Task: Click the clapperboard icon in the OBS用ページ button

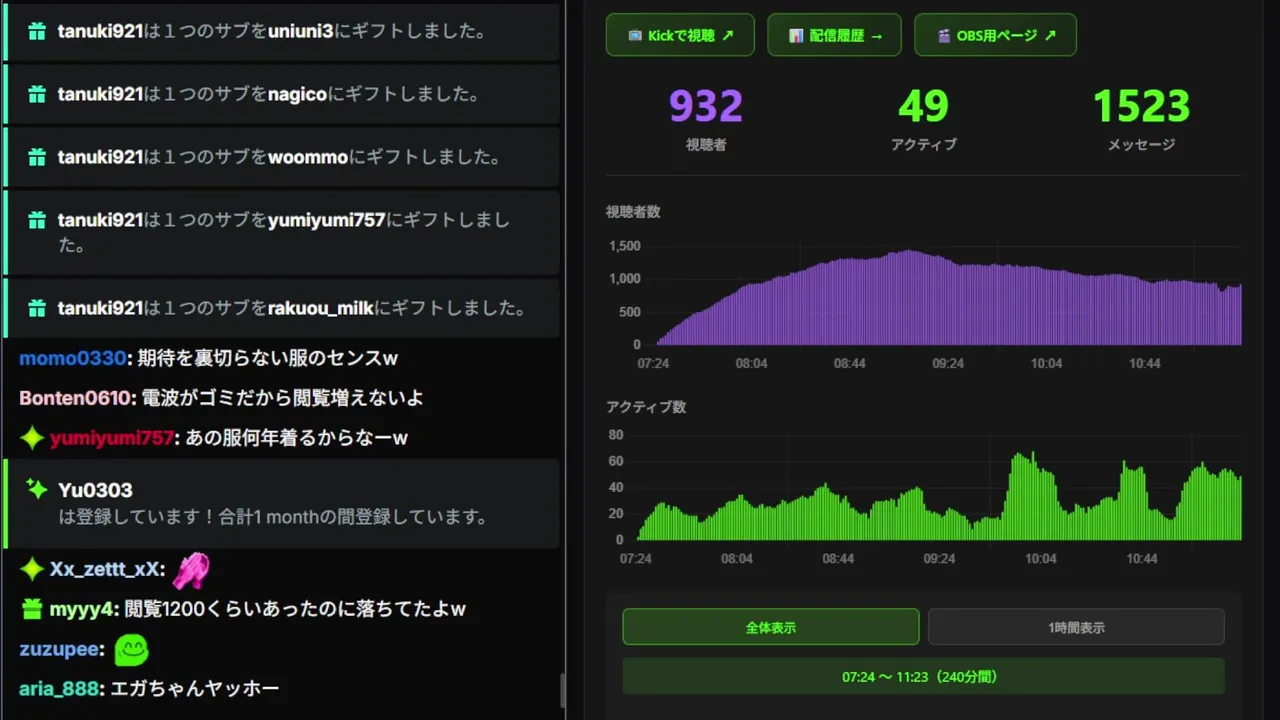Action: (x=944, y=36)
